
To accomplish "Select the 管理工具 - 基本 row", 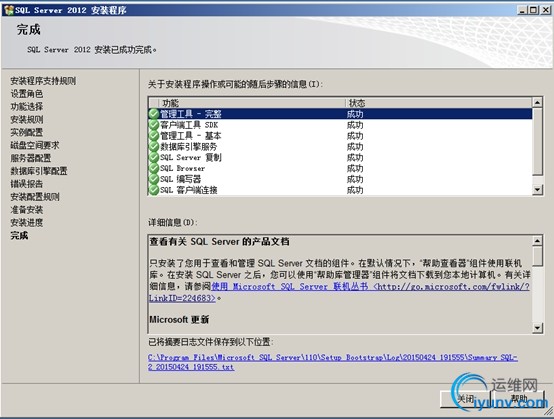I will (x=340, y=136).
